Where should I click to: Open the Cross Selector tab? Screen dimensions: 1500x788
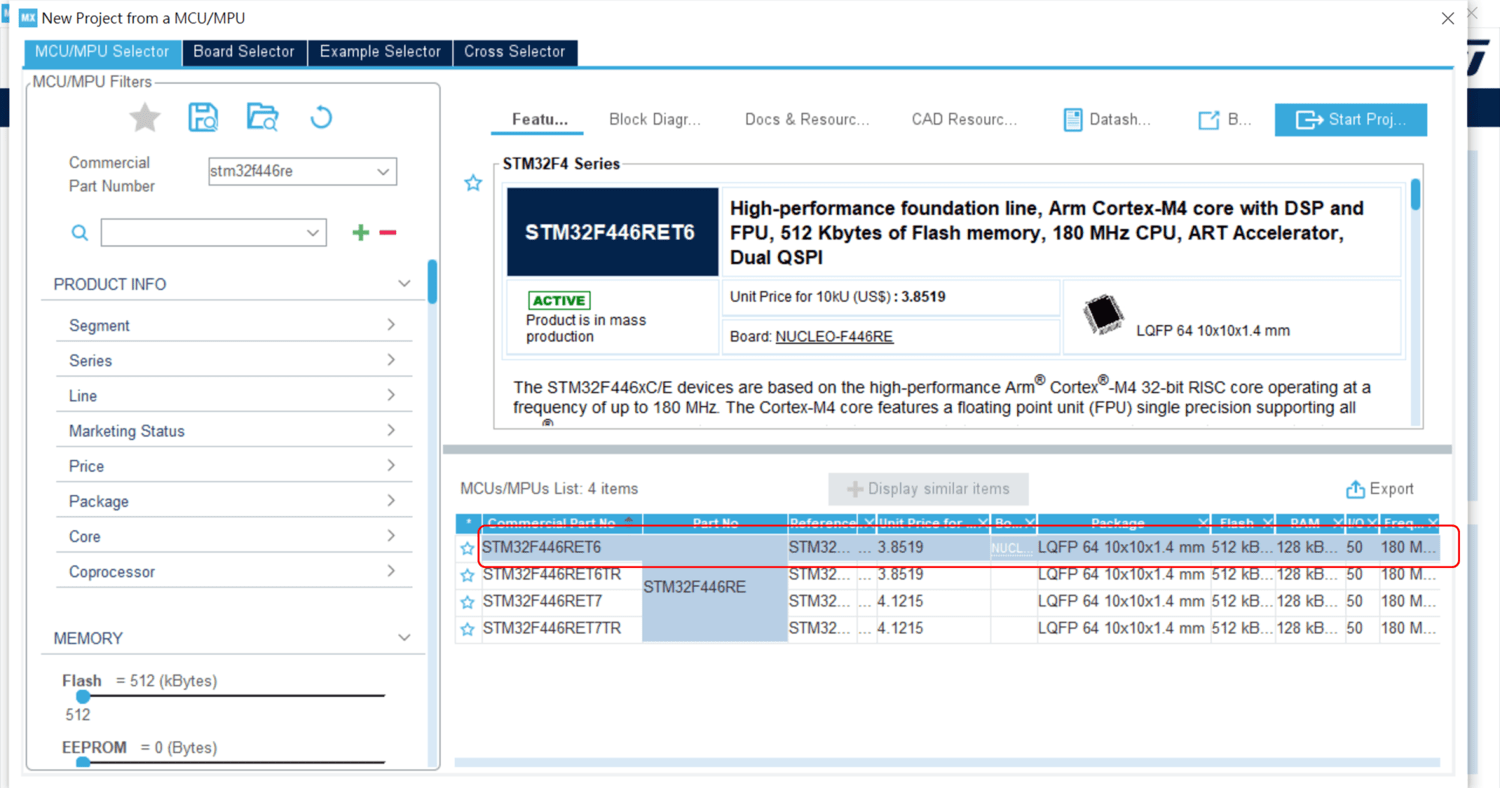tap(515, 52)
